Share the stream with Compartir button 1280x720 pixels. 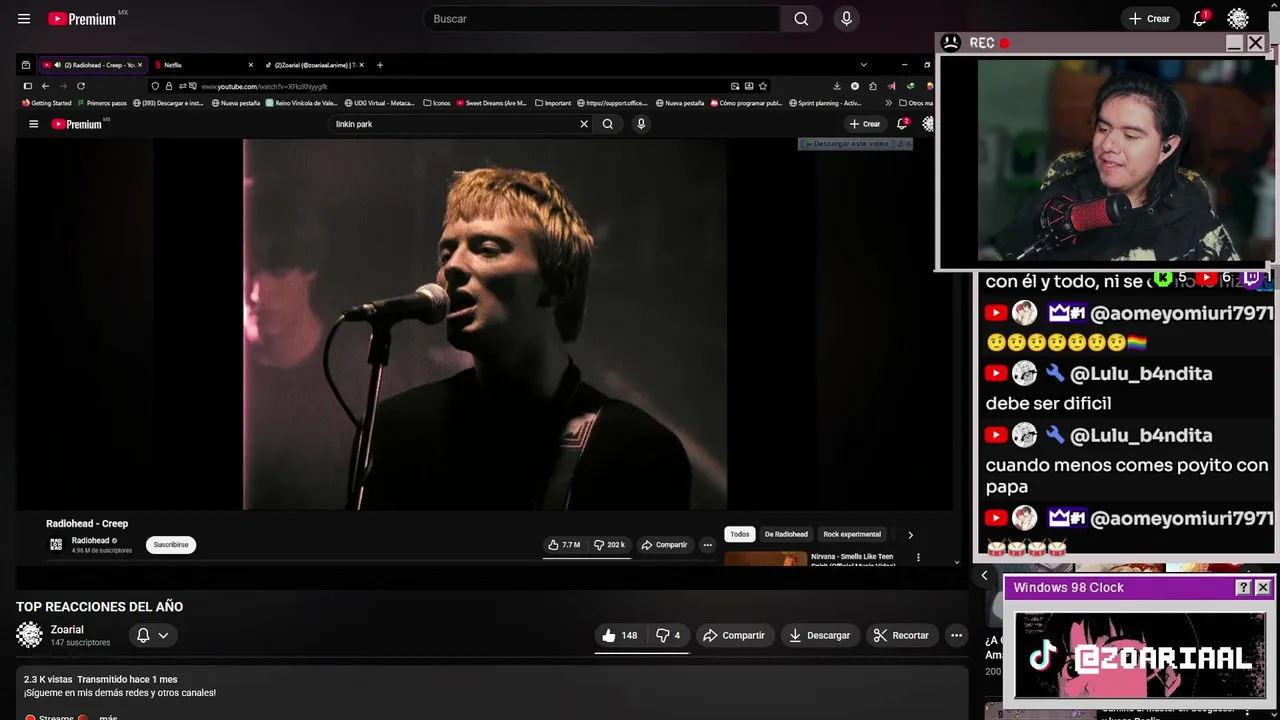pyautogui.click(x=734, y=635)
